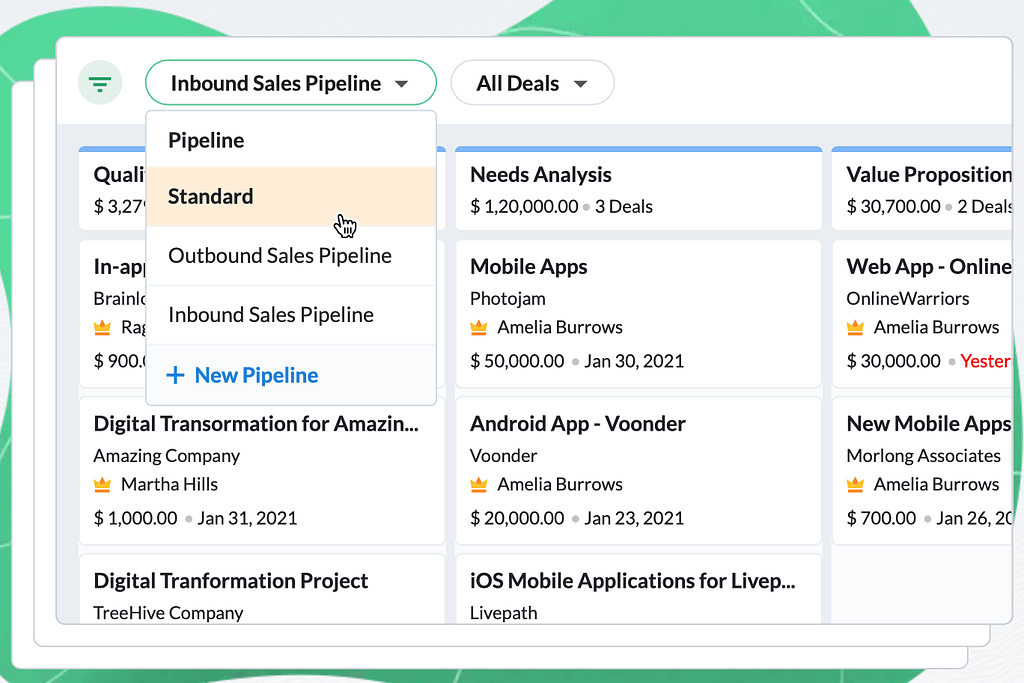Click the Voonder company name

[x=504, y=456]
